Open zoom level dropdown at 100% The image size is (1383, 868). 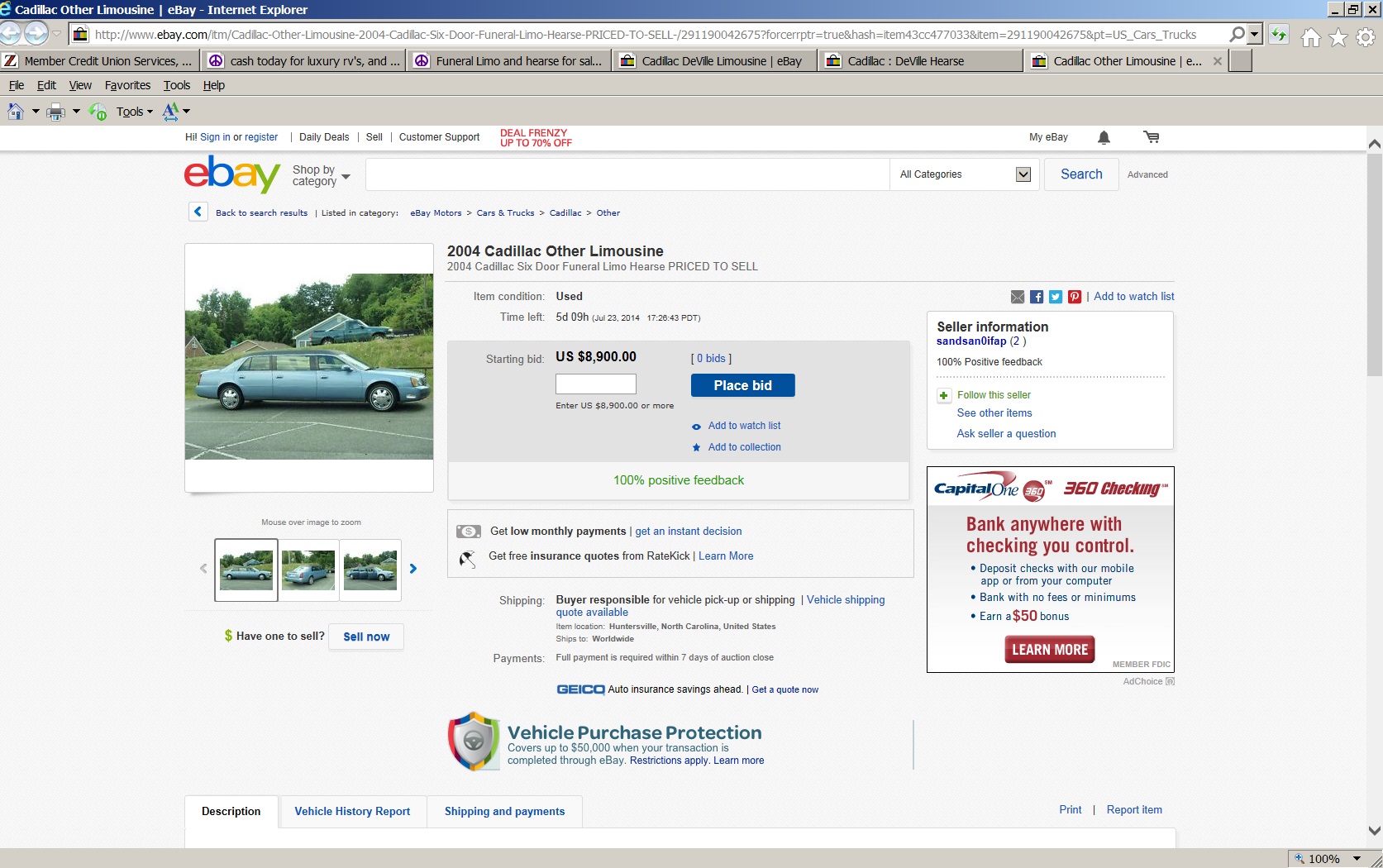pos(1357,859)
